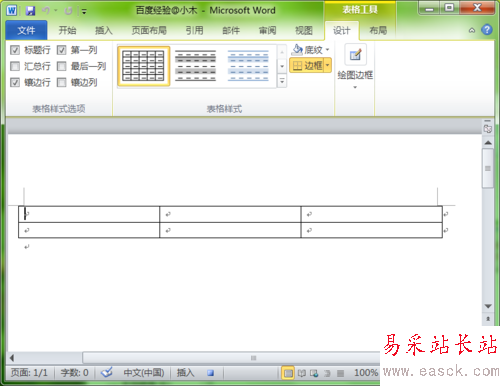Click the top row right table cell
The height and width of the screenshot is (386, 500).
coord(372,214)
